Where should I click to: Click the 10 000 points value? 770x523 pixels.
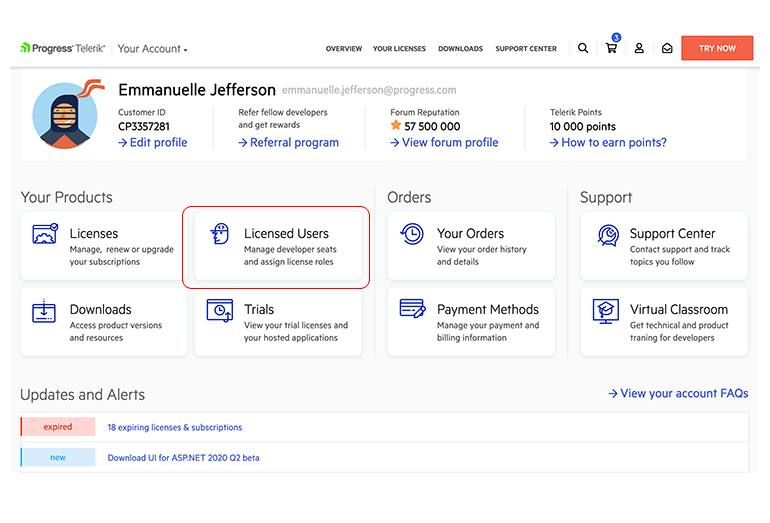click(x=582, y=126)
